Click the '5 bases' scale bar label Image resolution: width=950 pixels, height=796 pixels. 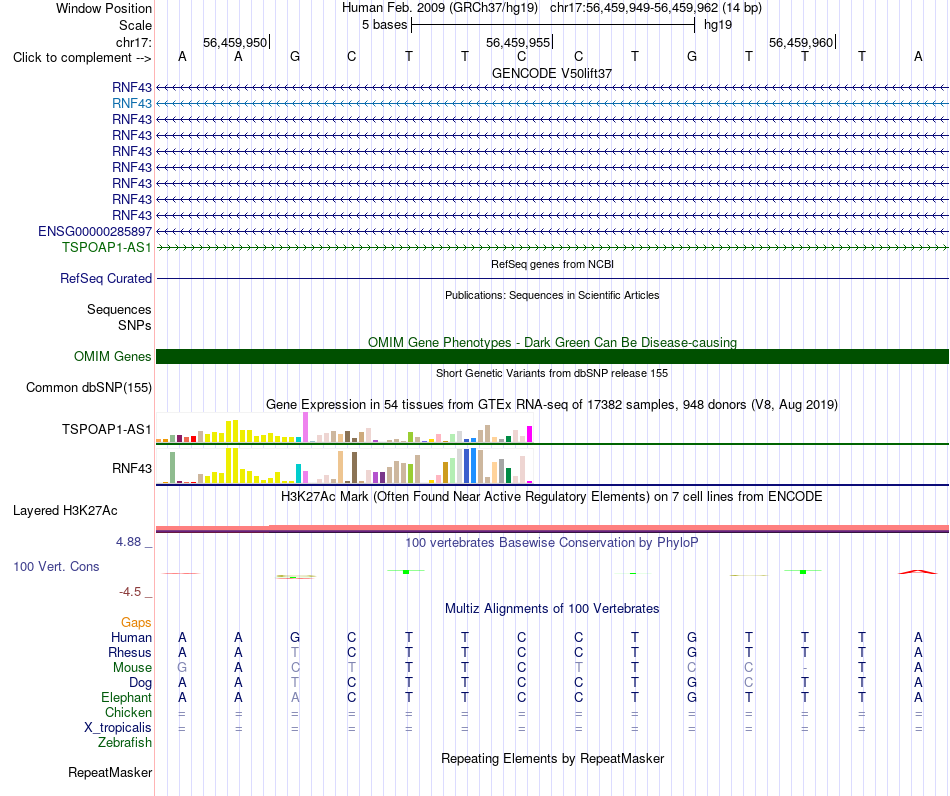tap(384, 25)
